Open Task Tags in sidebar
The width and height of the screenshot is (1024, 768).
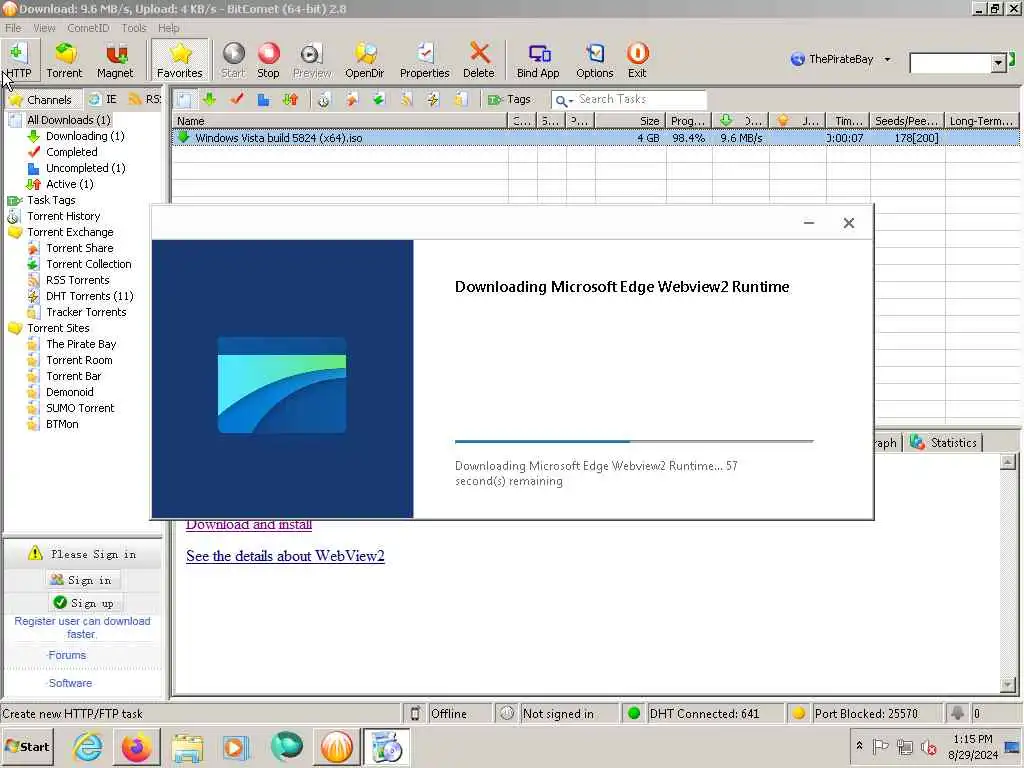click(x=51, y=200)
